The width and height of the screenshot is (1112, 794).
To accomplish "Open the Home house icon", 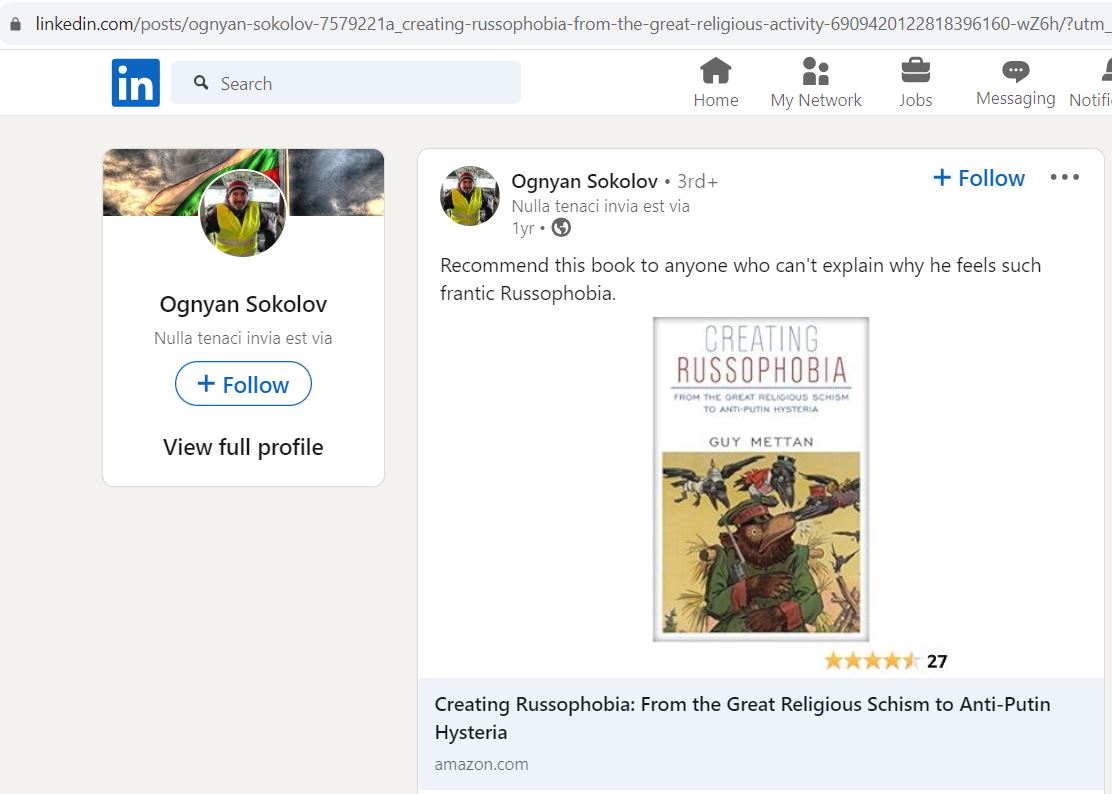I will pos(716,71).
